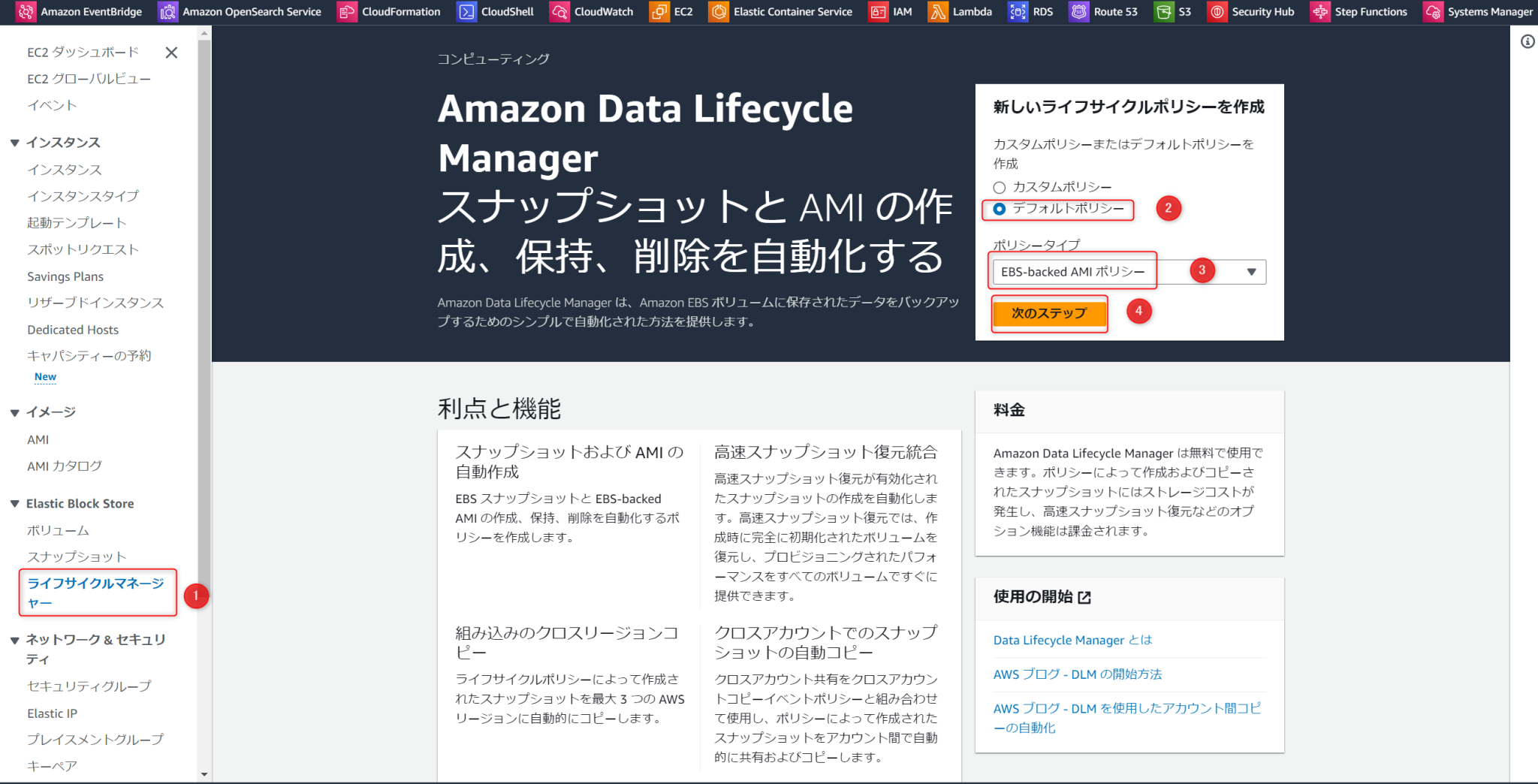The image size is (1538, 784).
Task: Open the IAM service
Action: (898, 11)
